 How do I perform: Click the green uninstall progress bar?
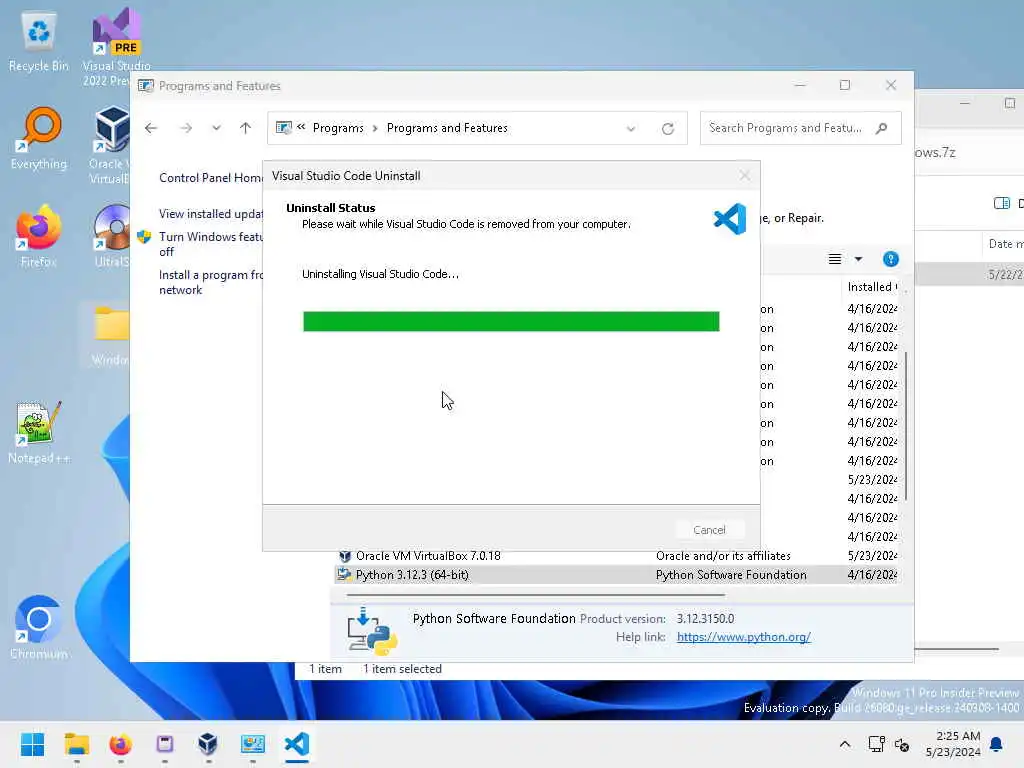[x=511, y=321]
